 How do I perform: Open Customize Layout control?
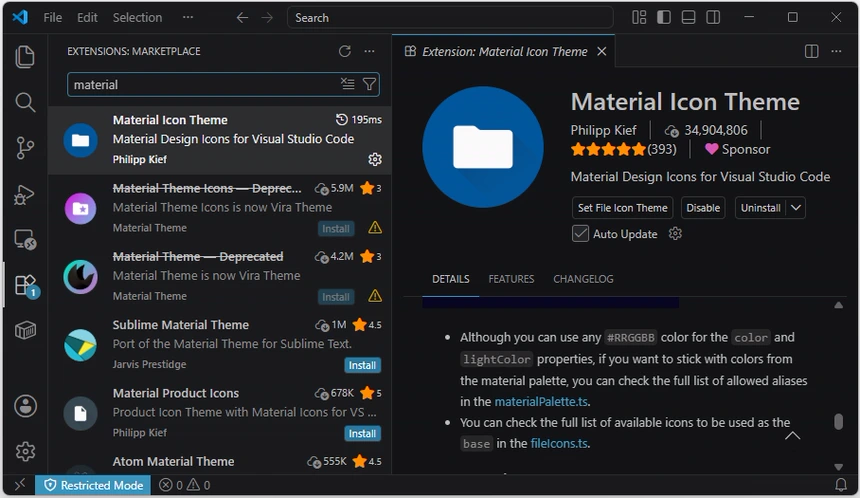point(639,17)
